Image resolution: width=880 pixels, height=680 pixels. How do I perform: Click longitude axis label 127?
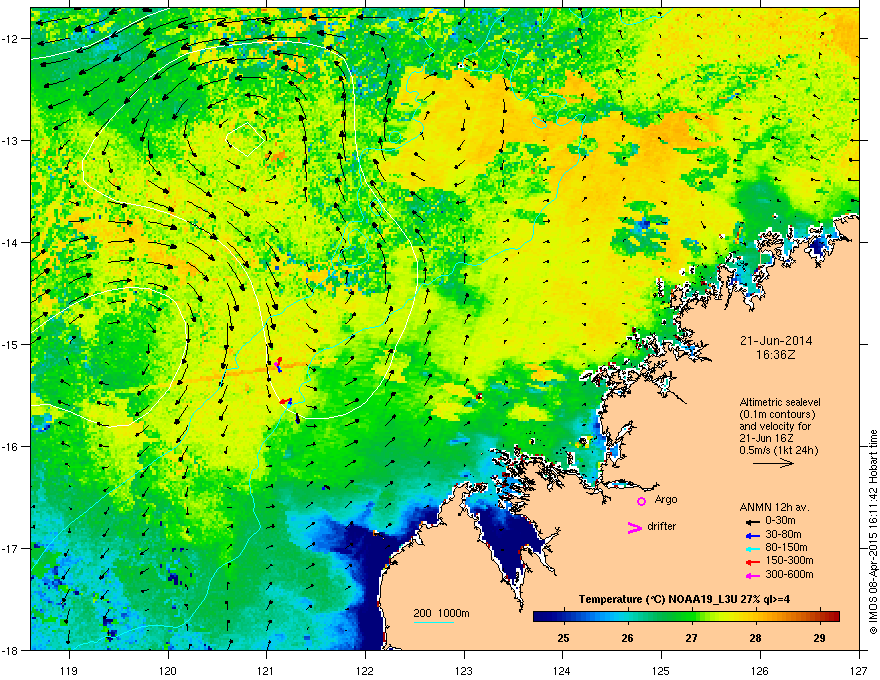pos(859,670)
